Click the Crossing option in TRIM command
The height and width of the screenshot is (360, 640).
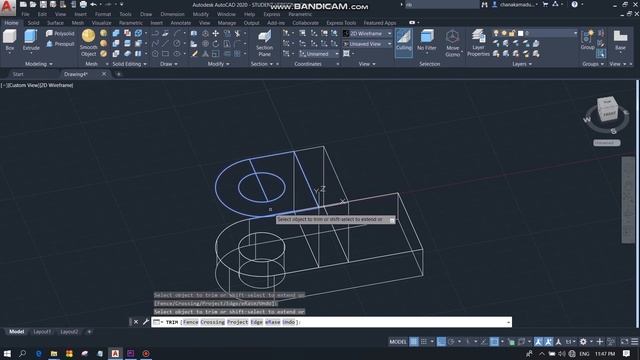212,322
